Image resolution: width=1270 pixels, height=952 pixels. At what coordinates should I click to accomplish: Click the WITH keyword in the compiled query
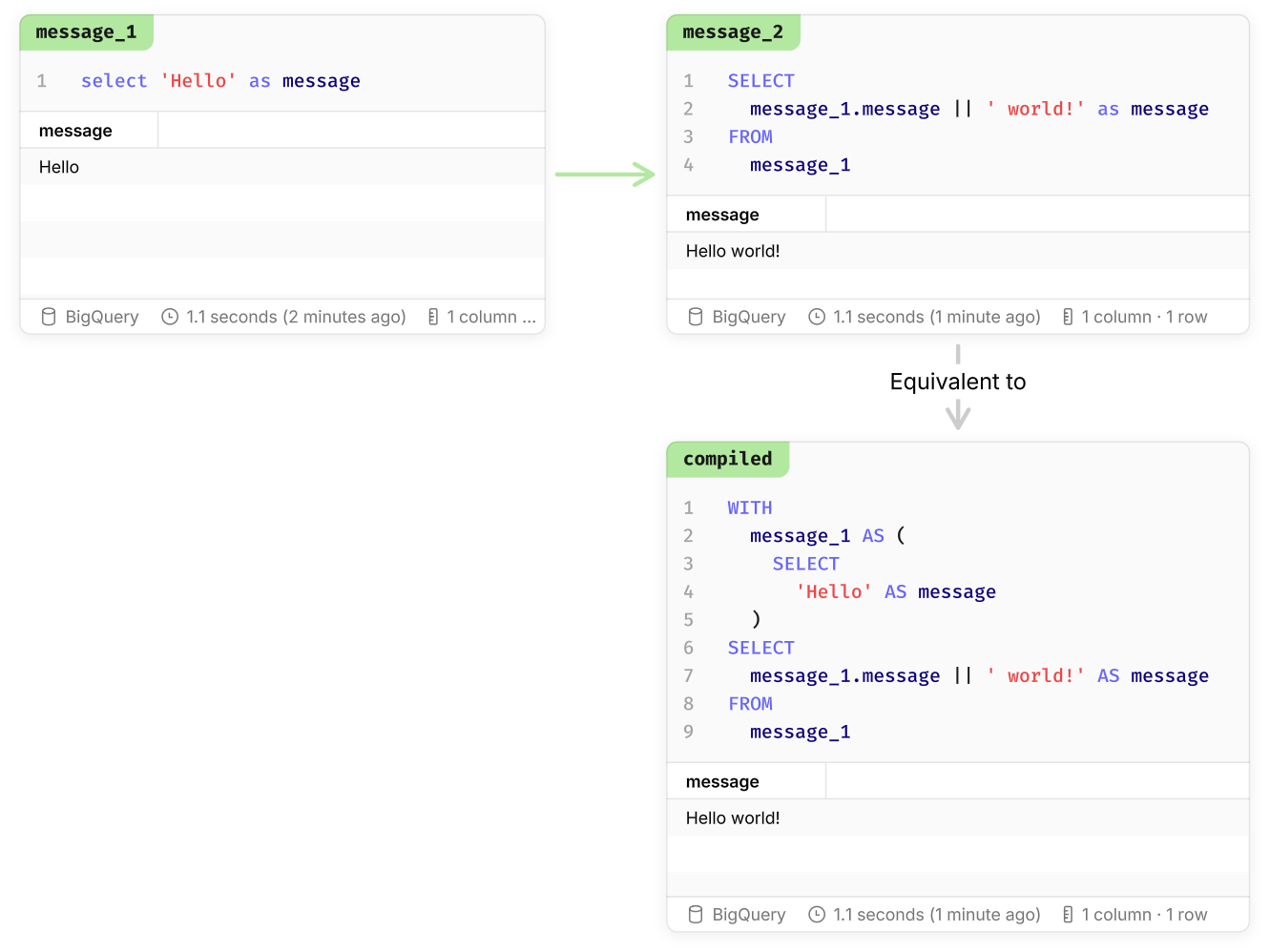750,508
